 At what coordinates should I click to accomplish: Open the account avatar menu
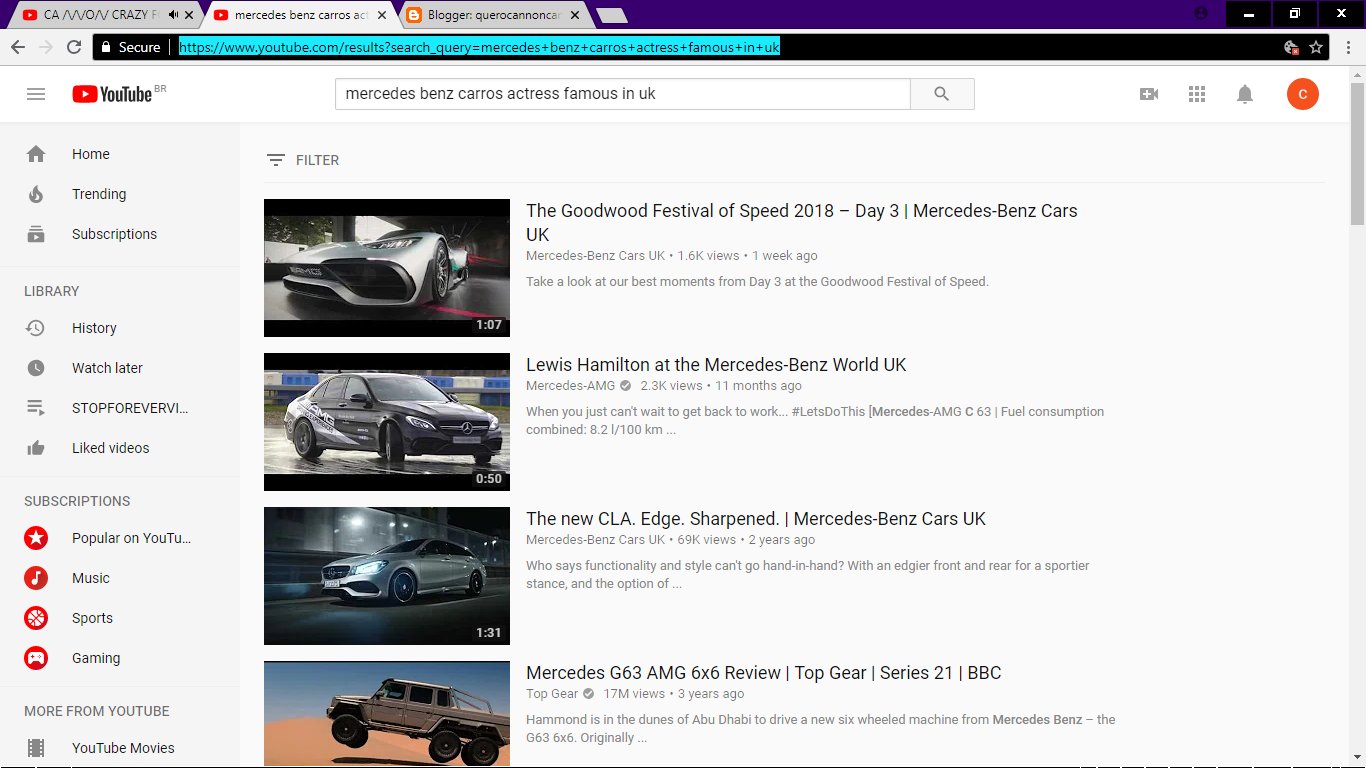point(1302,94)
